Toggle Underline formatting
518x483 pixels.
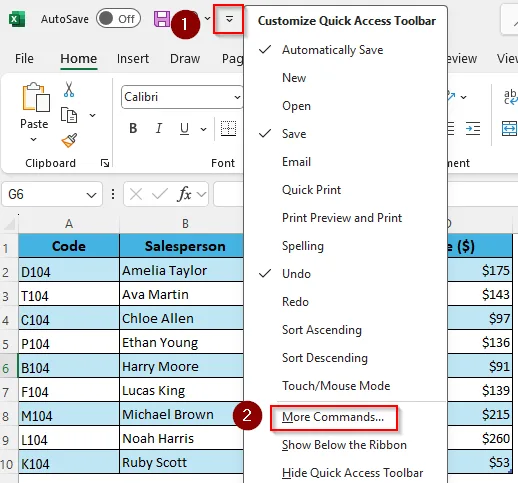point(184,128)
